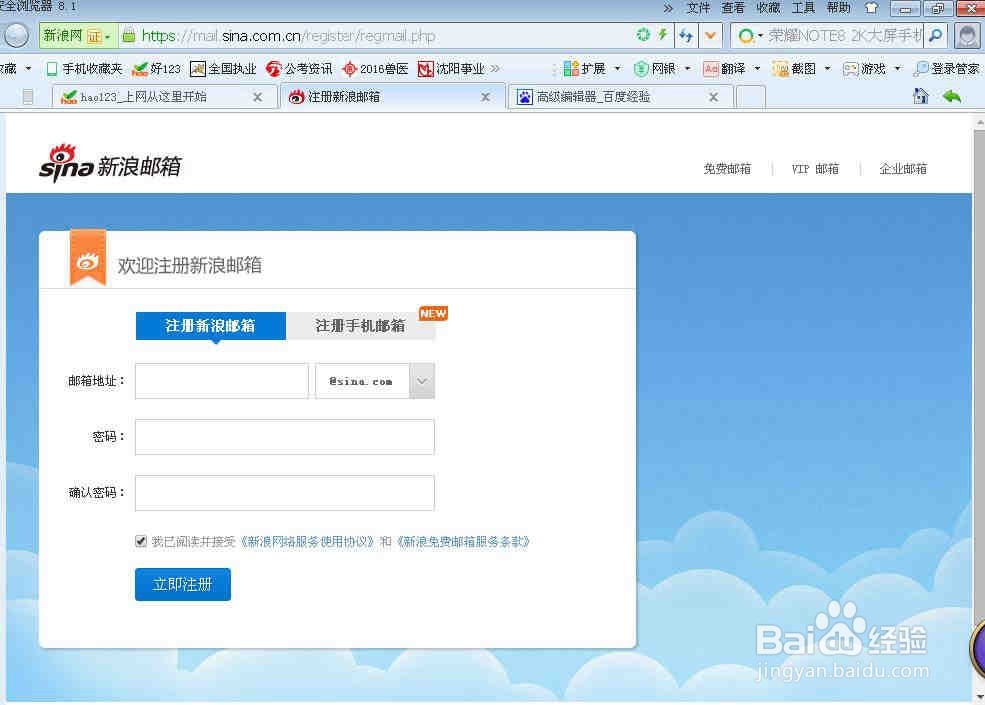Open the 2016兽医 bookmark
The height and width of the screenshot is (705, 985).
click(375, 68)
